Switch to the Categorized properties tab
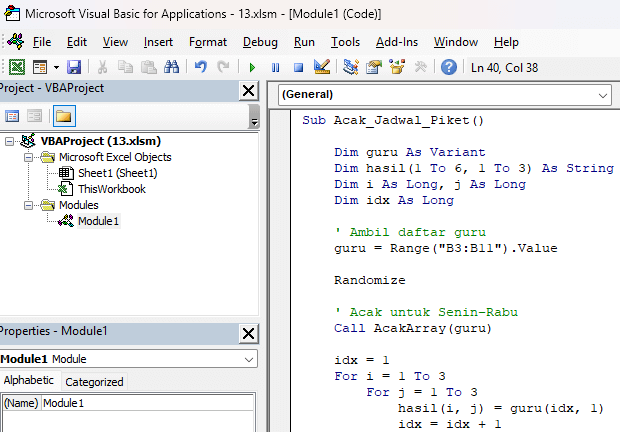The height and width of the screenshot is (432, 620). [x=95, y=382]
